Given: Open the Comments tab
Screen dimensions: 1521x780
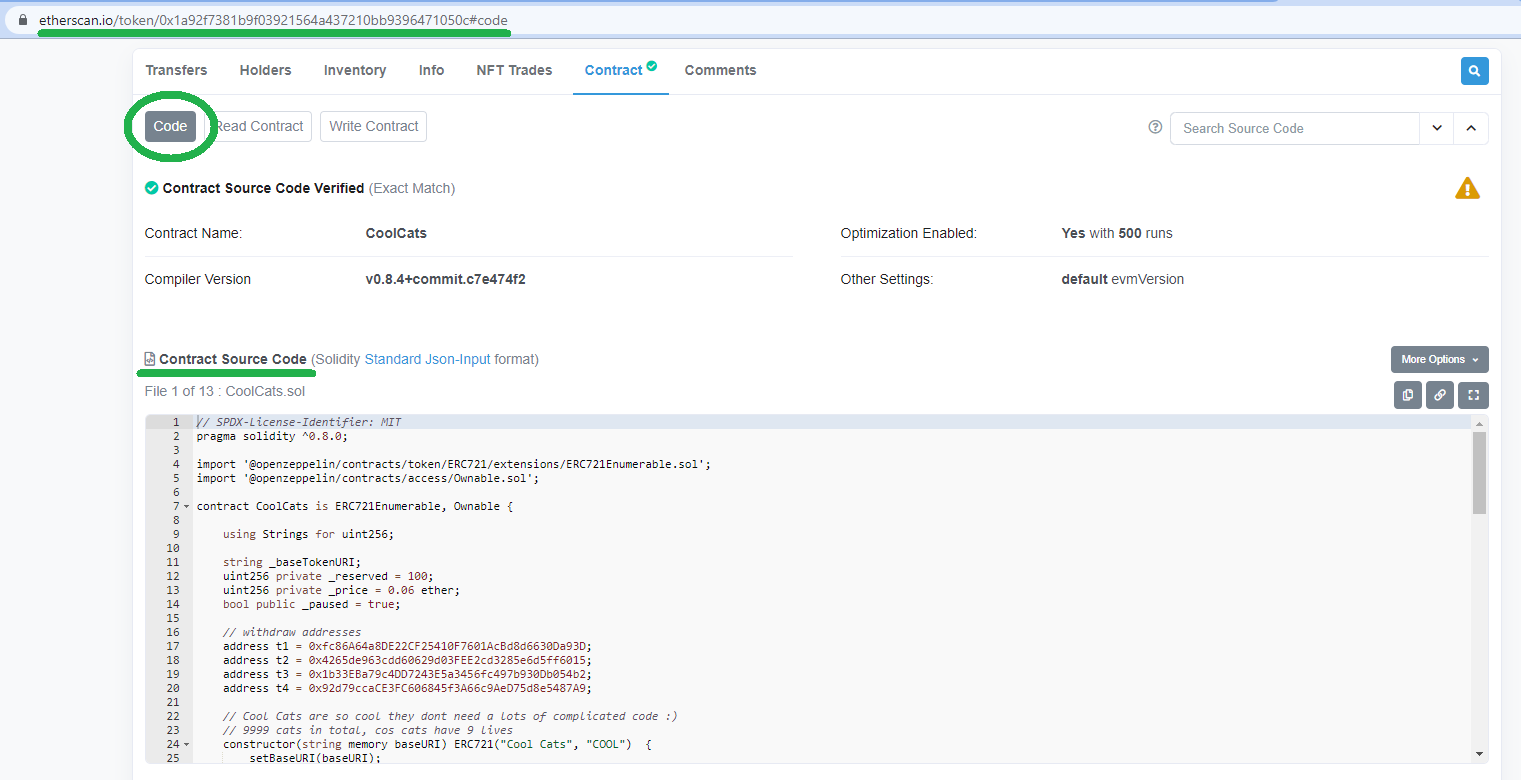Looking at the screenshot, I should pos(720,70).
